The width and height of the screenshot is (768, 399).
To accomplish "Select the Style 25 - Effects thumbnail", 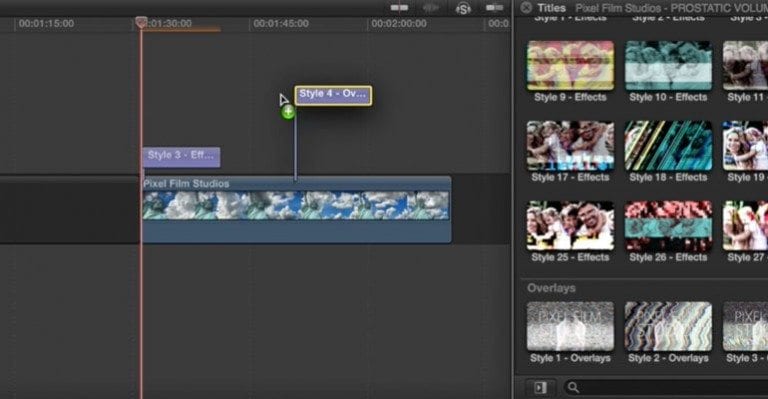I will point(570,226).
